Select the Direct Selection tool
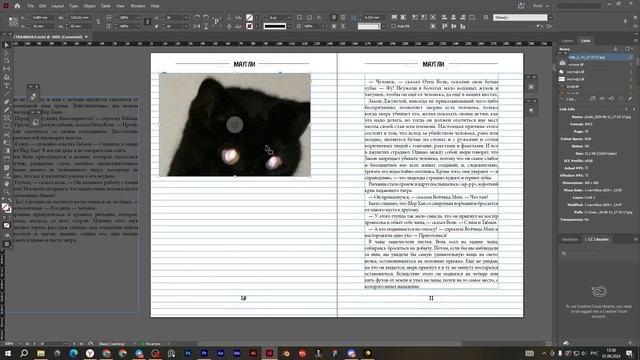The width and height of the screenshot is (640, 360). [x=7, y=53]
